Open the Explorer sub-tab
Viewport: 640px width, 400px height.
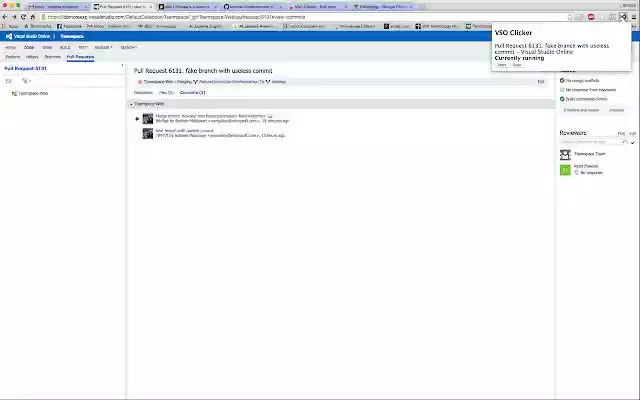[13, 57]
